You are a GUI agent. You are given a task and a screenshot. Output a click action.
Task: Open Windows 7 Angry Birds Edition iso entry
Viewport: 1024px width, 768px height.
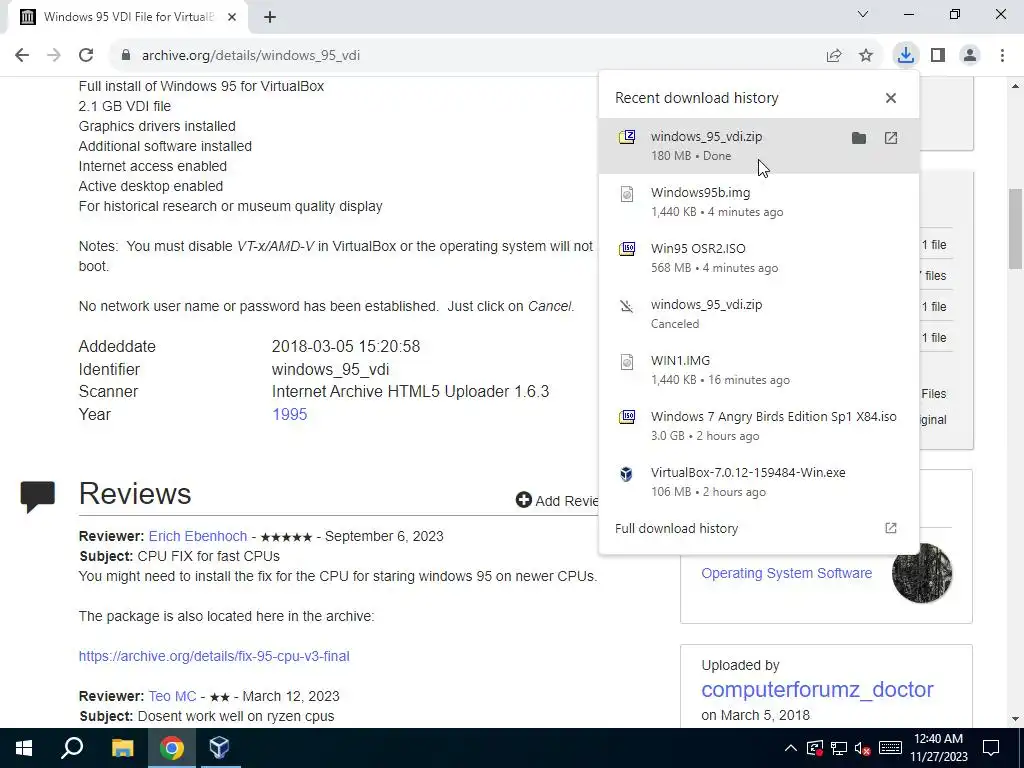[x=759, y=426]
